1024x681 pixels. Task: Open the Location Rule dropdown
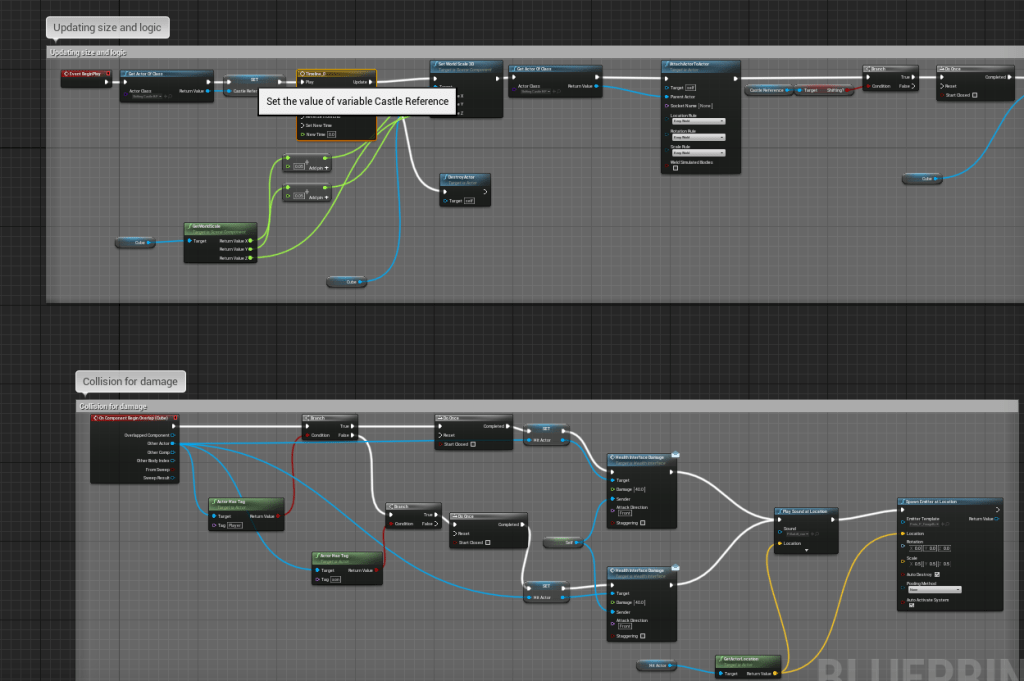(696, 121)
